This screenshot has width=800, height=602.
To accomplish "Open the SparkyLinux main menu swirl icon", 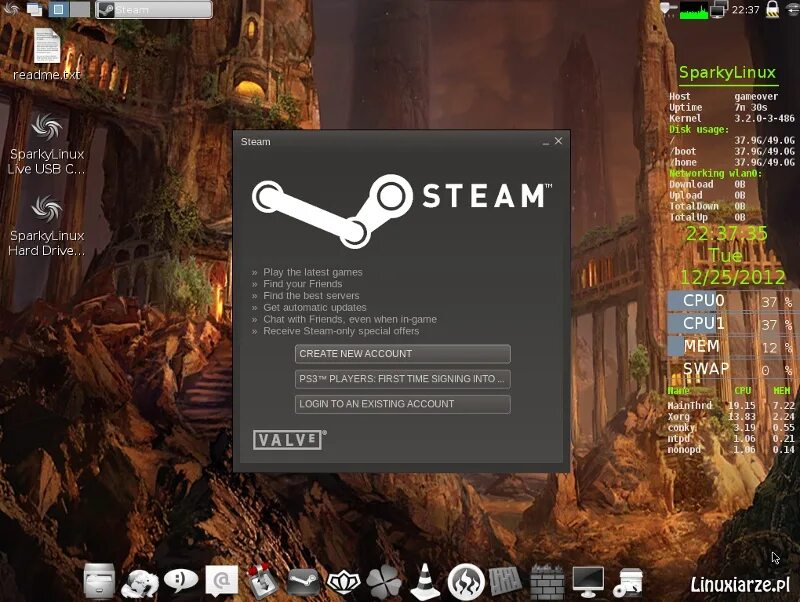I will (11, 9).
